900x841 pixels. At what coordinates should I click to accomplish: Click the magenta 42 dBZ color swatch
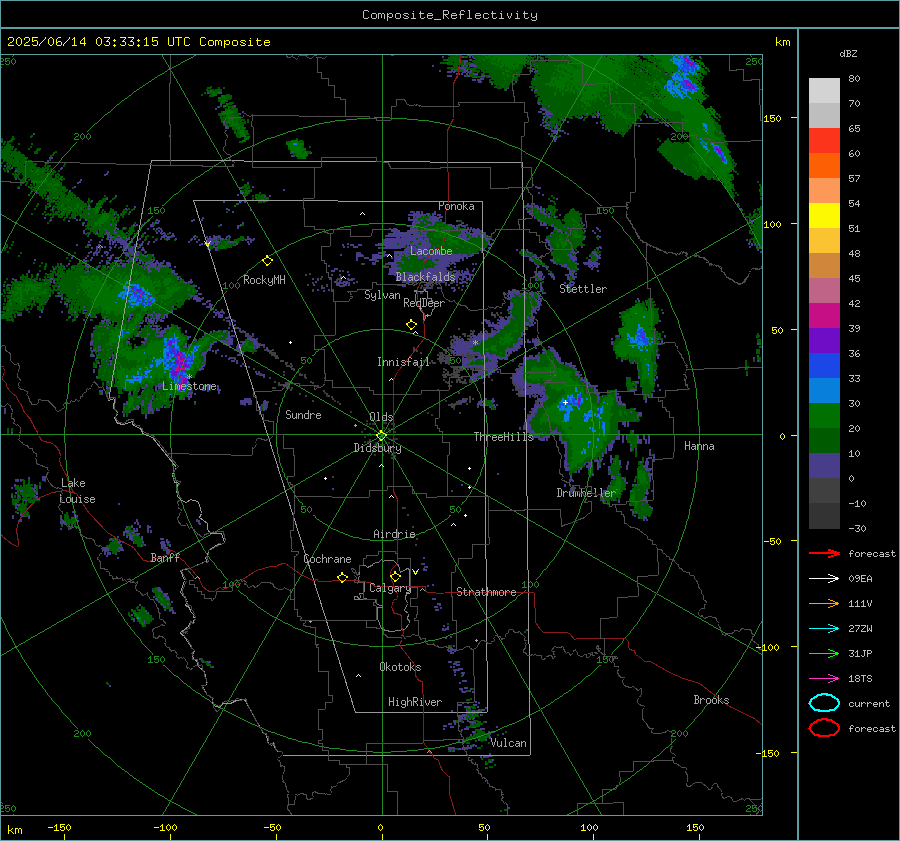pyautogui.click(x=824, y=316)
